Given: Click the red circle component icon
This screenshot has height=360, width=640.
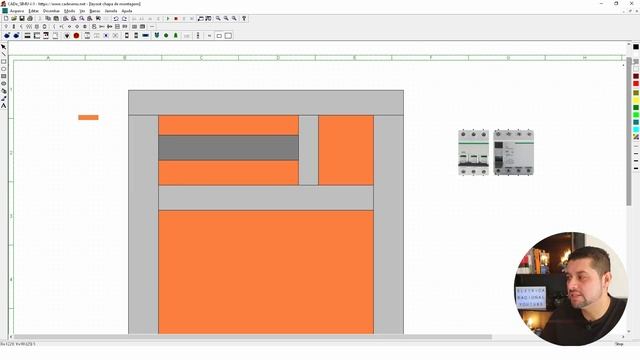Looking at the screenshot, I should point(76,36).
